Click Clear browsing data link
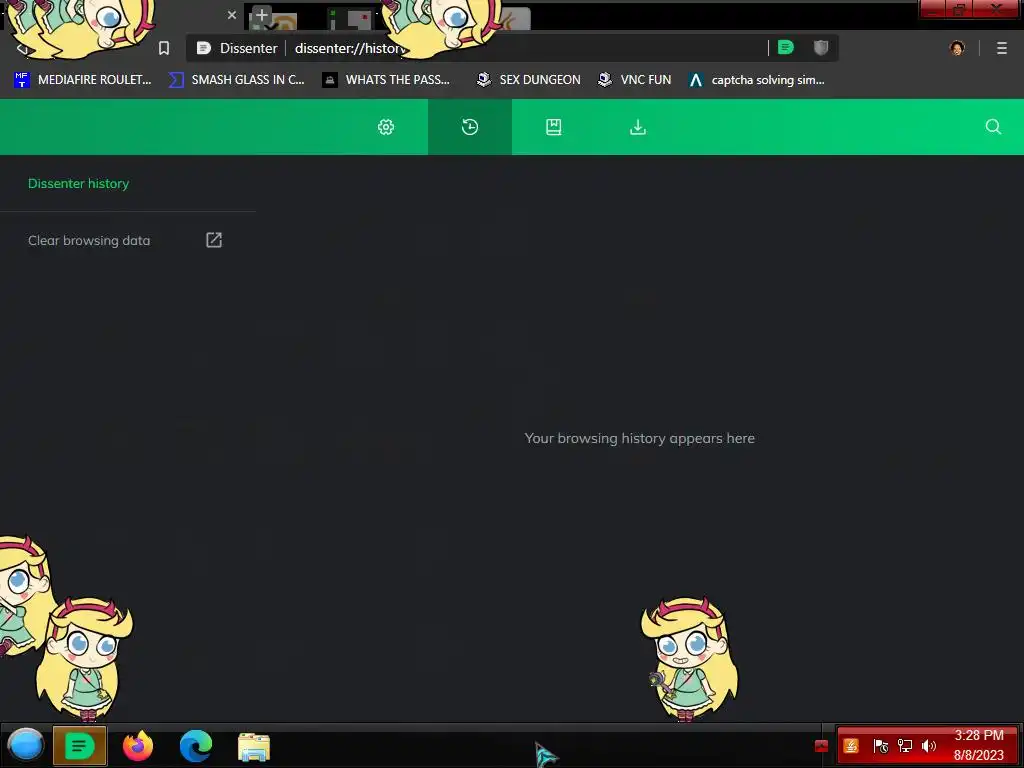The width and height of the screenshot is (1024, 768). tap(89, 240)
